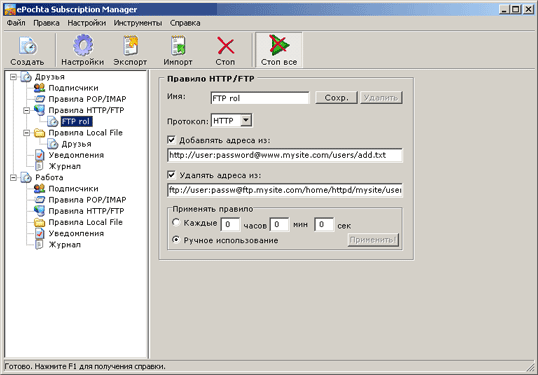Click the сек interval field
Viewport: 538px width, 375px height.
pos(324,225)
